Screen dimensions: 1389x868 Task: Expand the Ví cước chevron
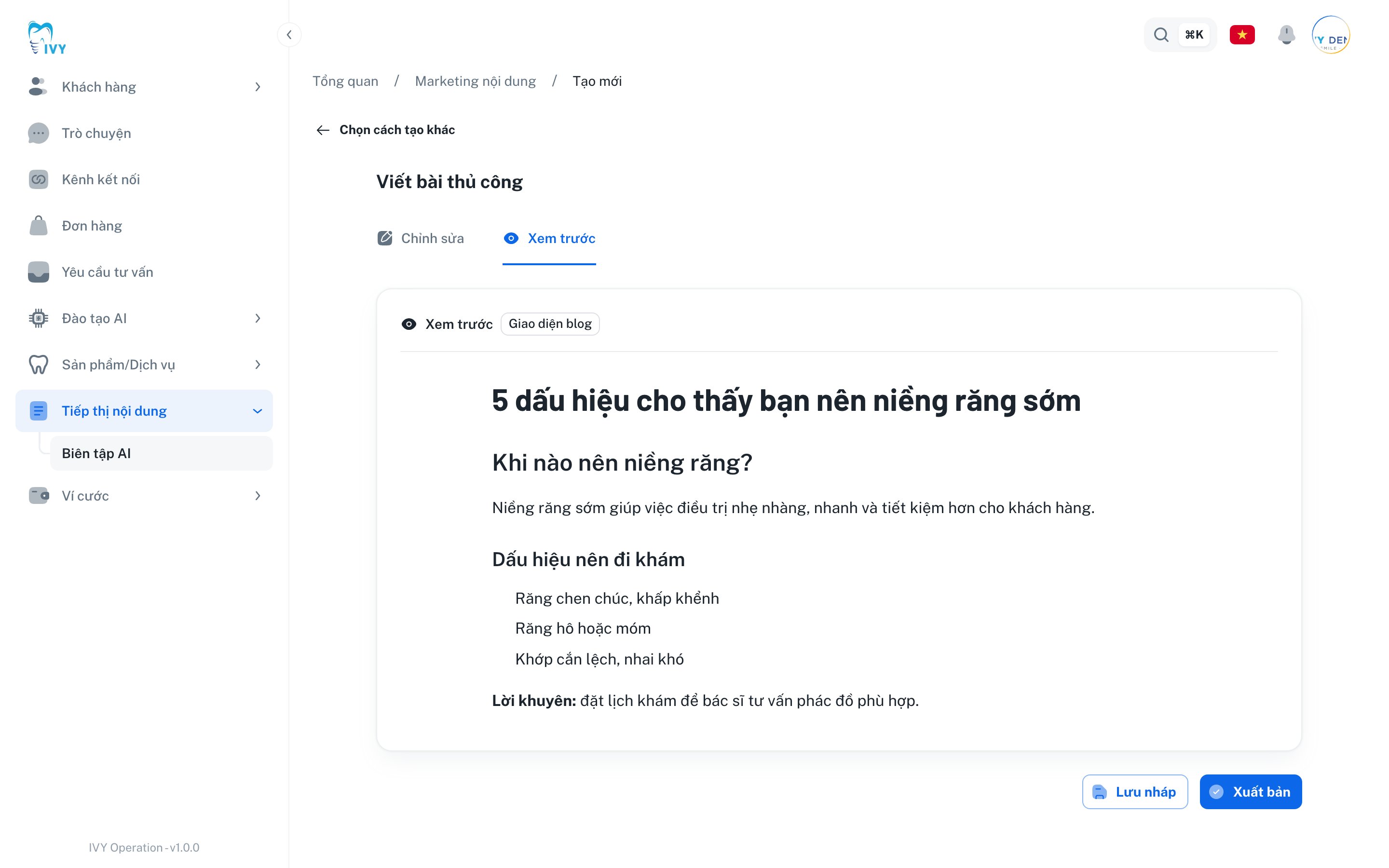coord(258,495)
